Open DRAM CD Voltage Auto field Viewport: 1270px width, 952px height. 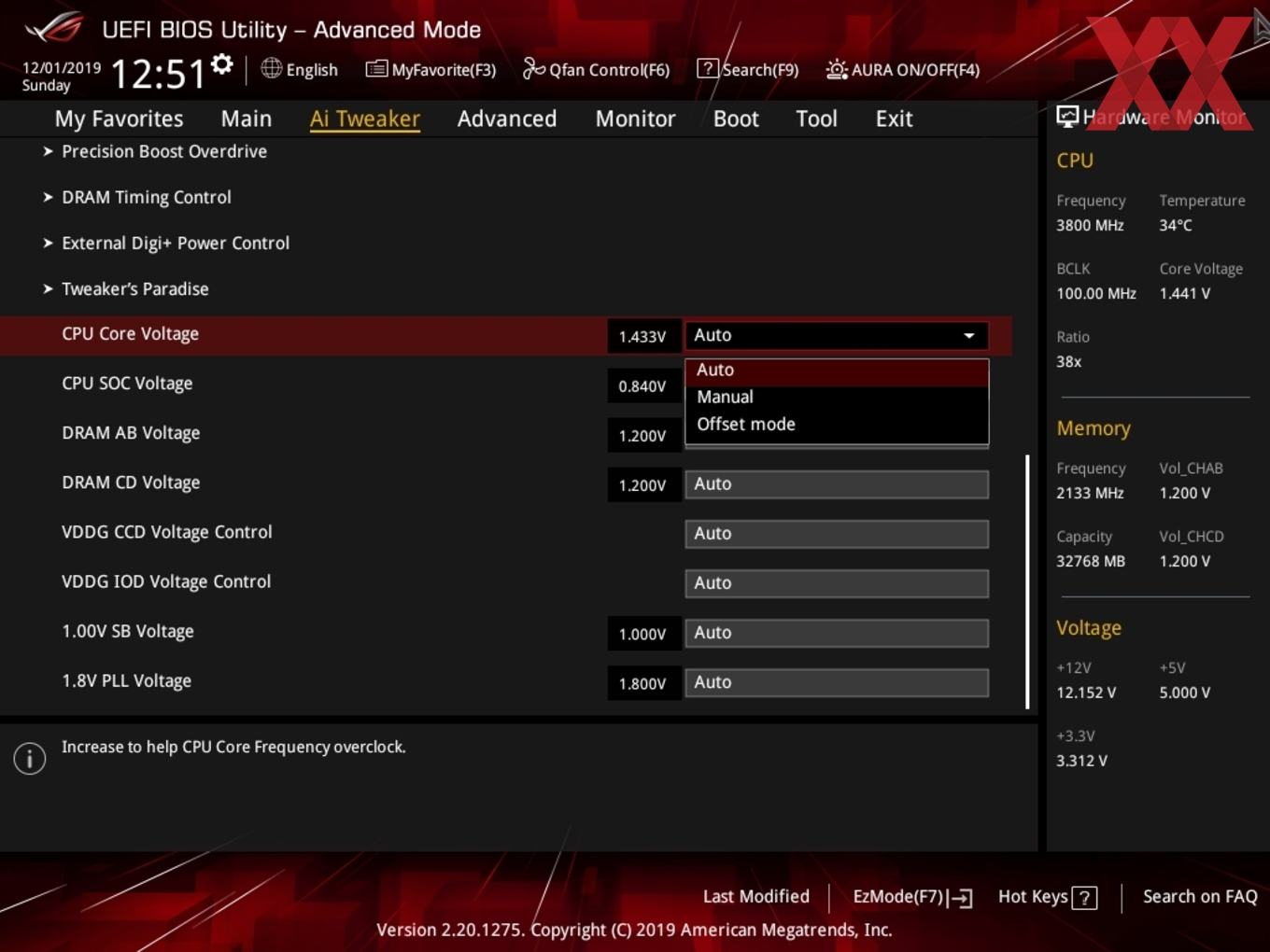pos(837,484)
